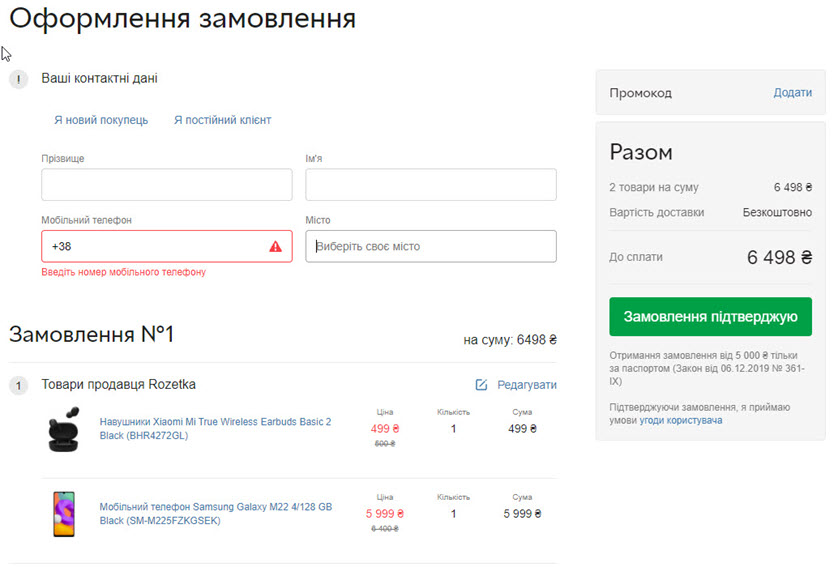
Task: Open the Xiaomi Mi True Wireless Earbuds link
Action: click(x=215, y=429)
